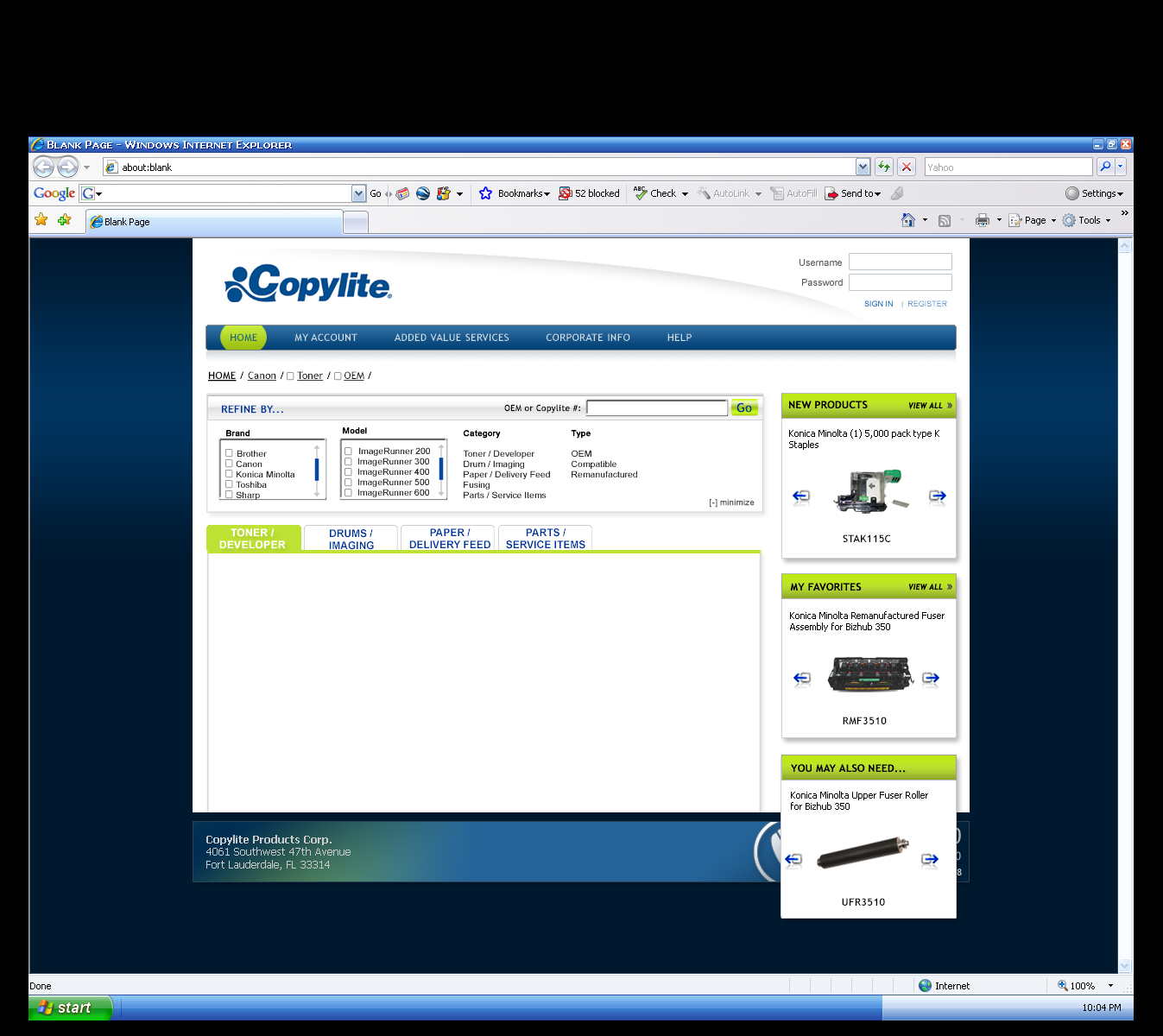Click the 52 blocked popup blocker icon
Image resolution: width=1163 pixels, height=1036 pixels.
[566, 193]
